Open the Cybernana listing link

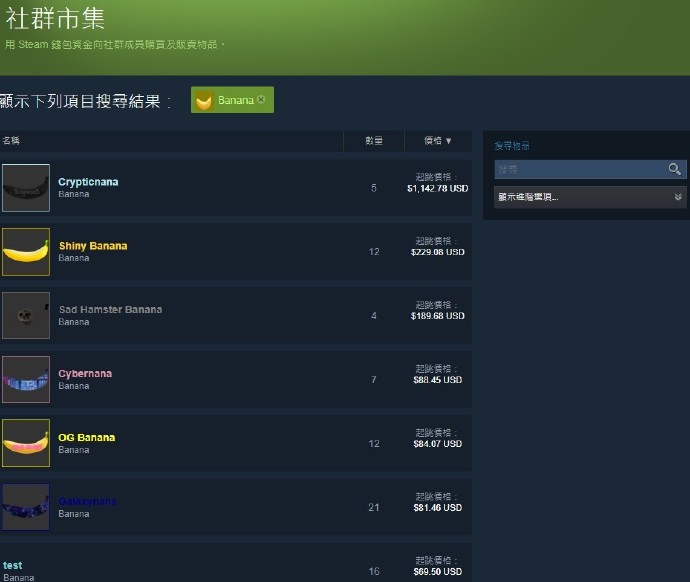85,374
